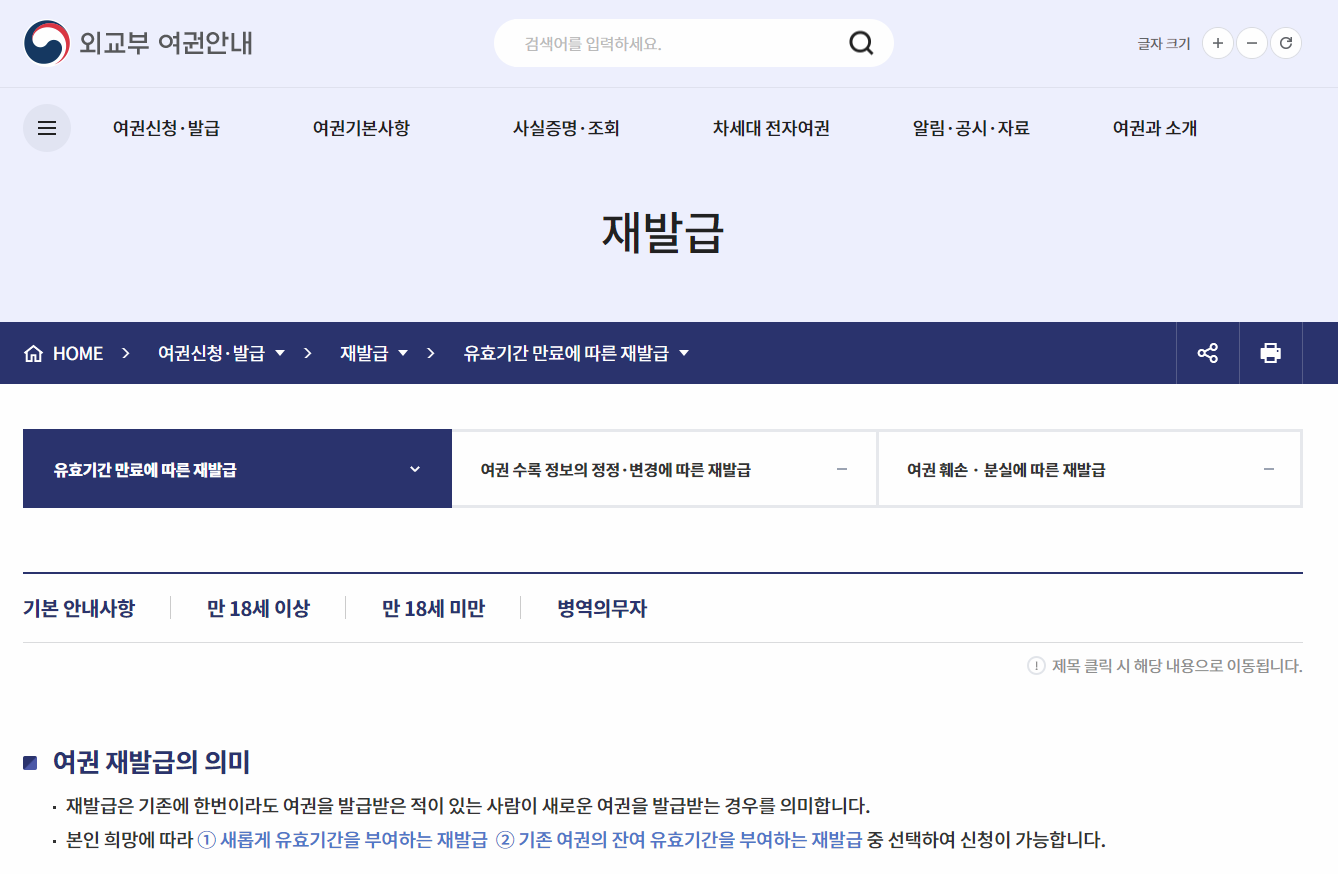Open the 차세대 전자여권 menu
Image resolution: width=1338 pixels, height=874 pixels.
coord(770,128)
